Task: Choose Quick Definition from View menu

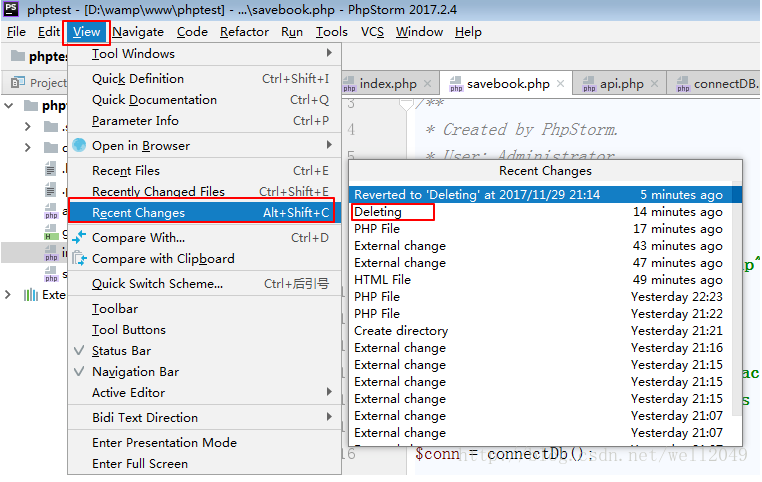Action: click(205, 79)
